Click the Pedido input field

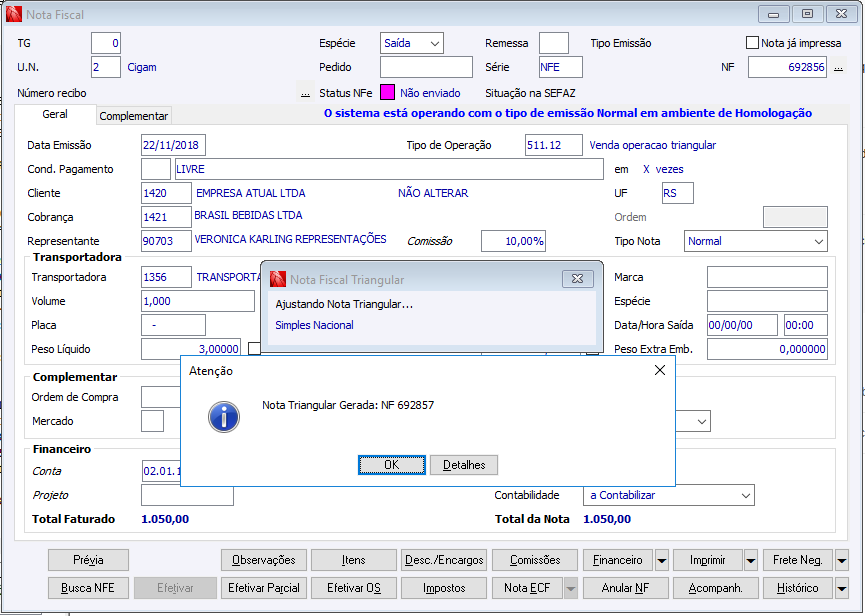pos(426,67)
